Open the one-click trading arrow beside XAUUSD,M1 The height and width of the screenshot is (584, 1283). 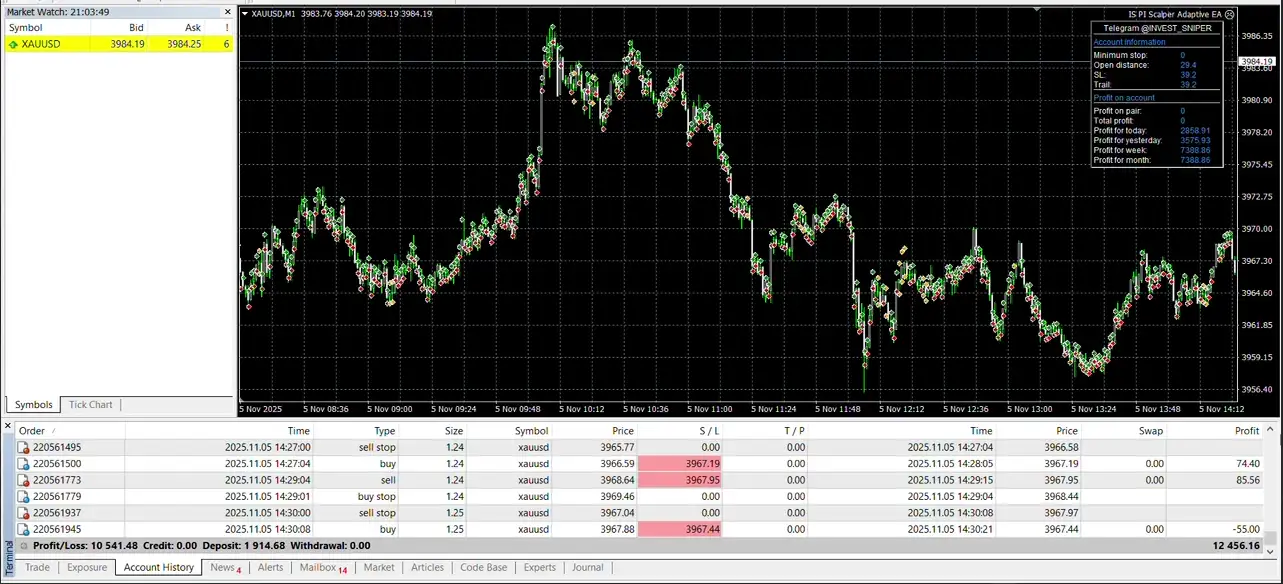246,14
